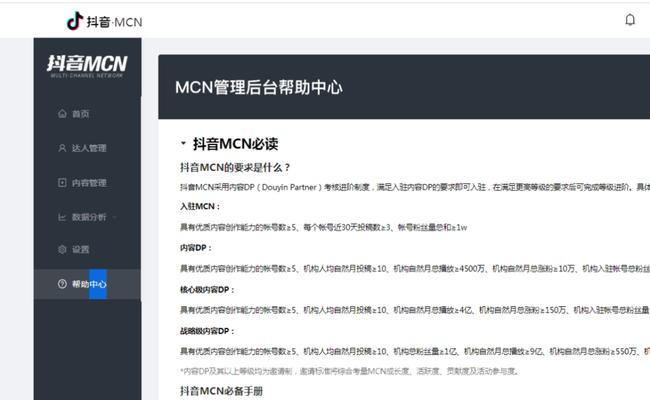Click the chart icon beside 数据分析
The height and width of the screenshot is (400, 650).
pos(62,217)
